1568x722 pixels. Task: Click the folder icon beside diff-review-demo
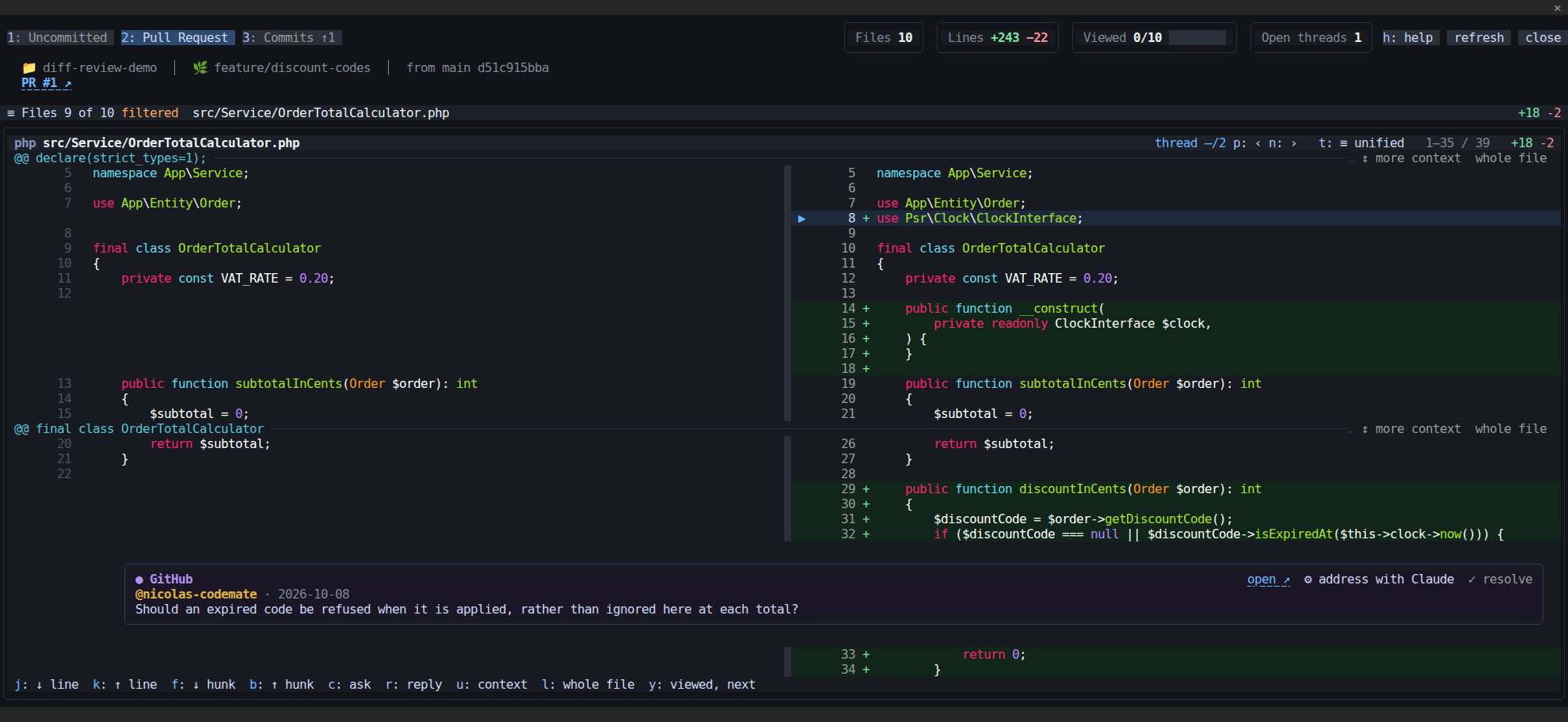(29, 68)
